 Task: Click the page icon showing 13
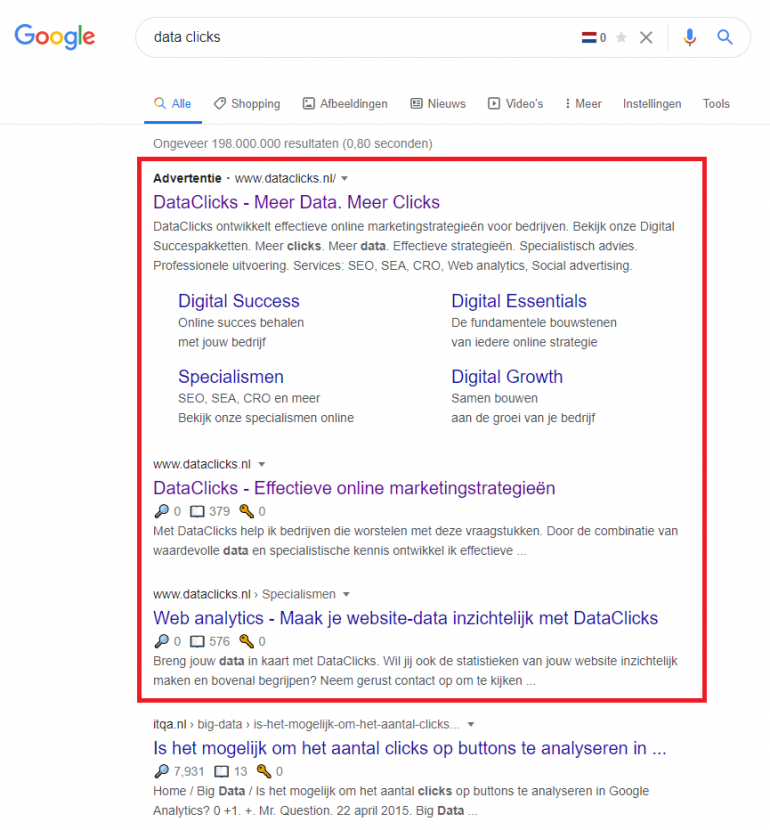coord(221,772)
